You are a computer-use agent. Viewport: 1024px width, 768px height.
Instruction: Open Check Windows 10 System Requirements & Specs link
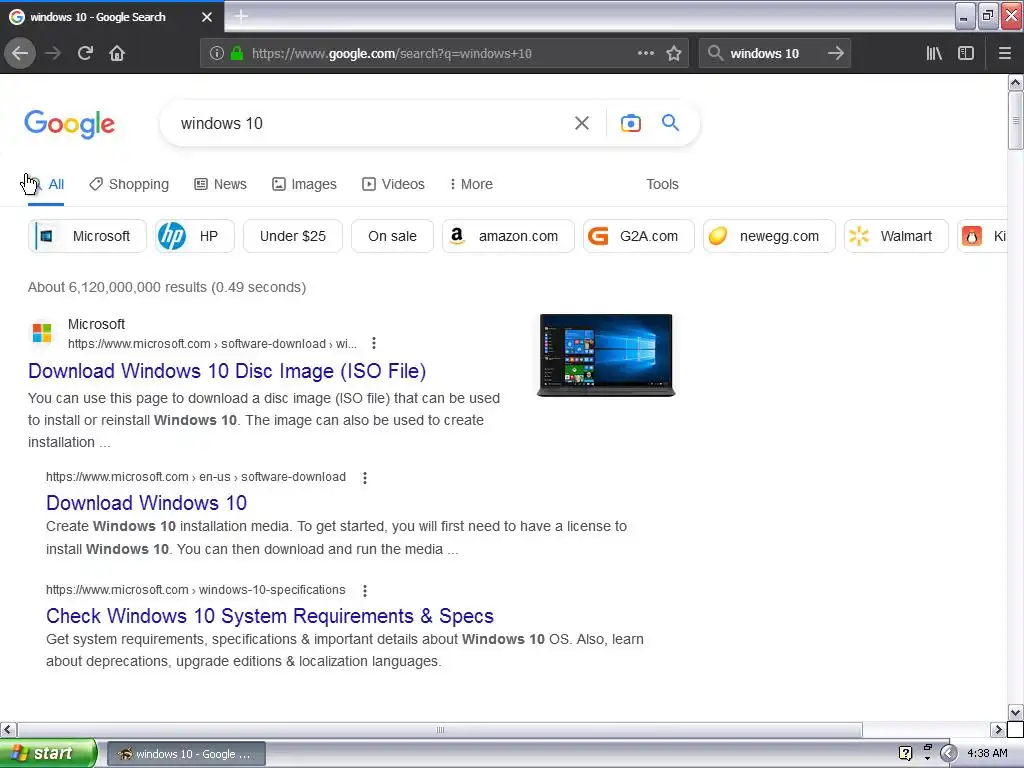click(270, 616)
